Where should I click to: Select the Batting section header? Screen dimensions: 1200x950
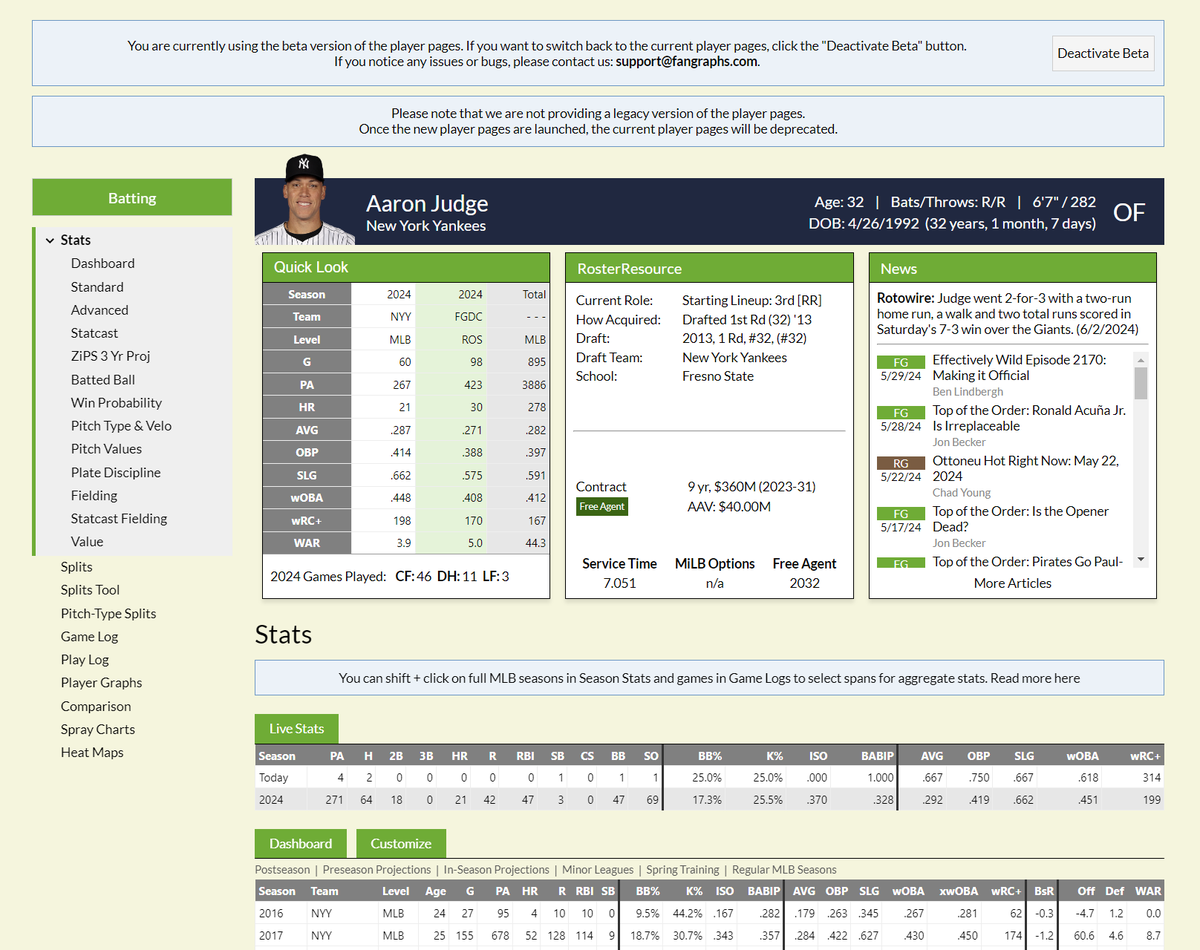coord(132,198)
